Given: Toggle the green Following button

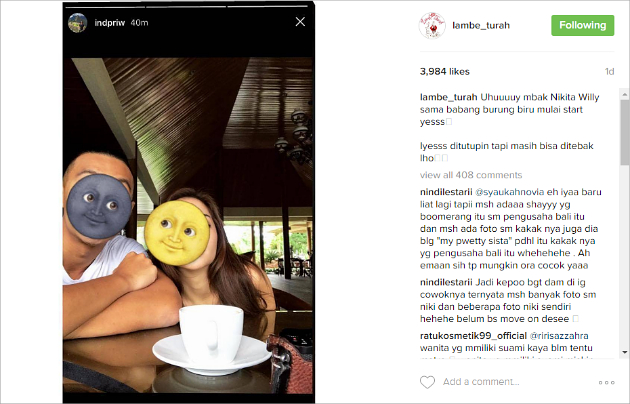Looking at the screenshot, I should point(583,25).
